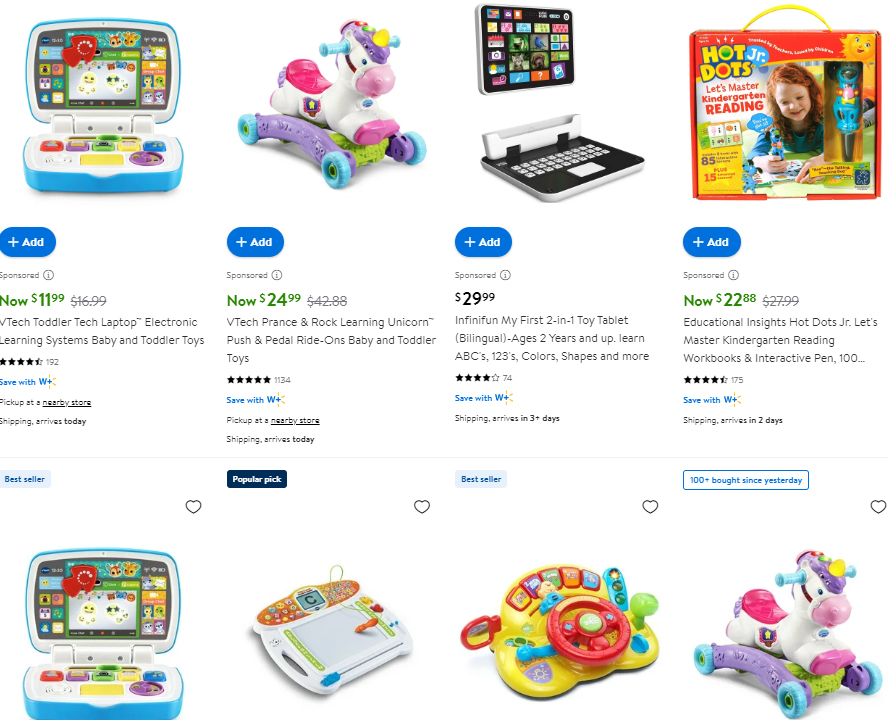Click the Infinifun tablet and keyboard image
The width and height of the screenshot is (888, 720).
[x=558, y=103]
